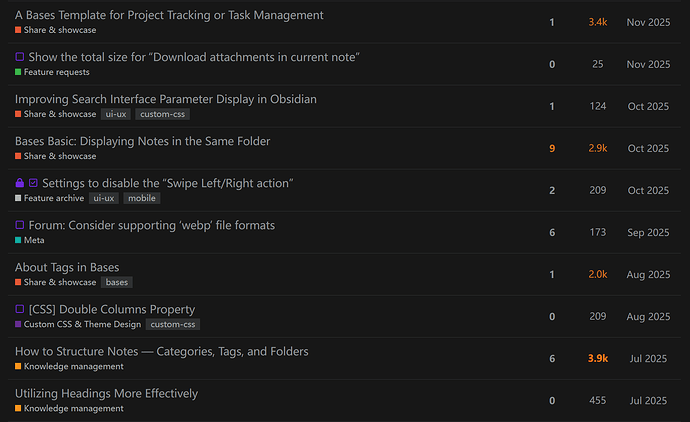Click the Nov 2025 date of Bases Template topic
The width and height of the screenshot is (690, 422).
(648, 22)
